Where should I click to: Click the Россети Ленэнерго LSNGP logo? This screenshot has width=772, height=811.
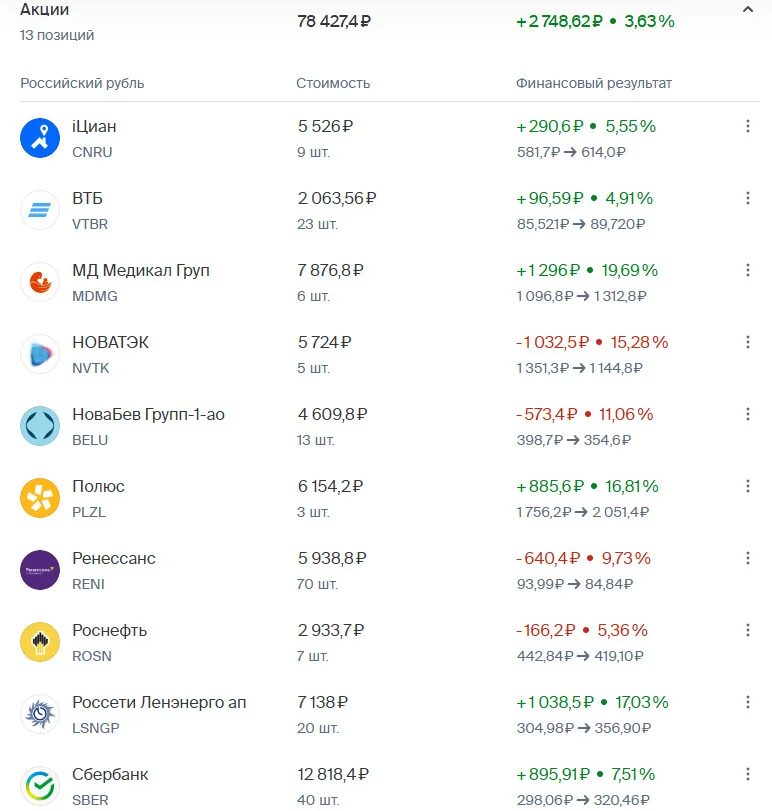(40, 714)
